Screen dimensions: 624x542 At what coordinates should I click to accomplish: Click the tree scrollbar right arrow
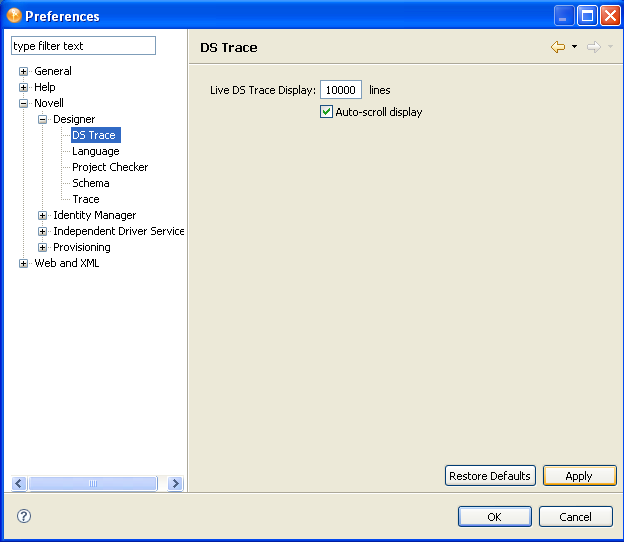pos(176,484)
